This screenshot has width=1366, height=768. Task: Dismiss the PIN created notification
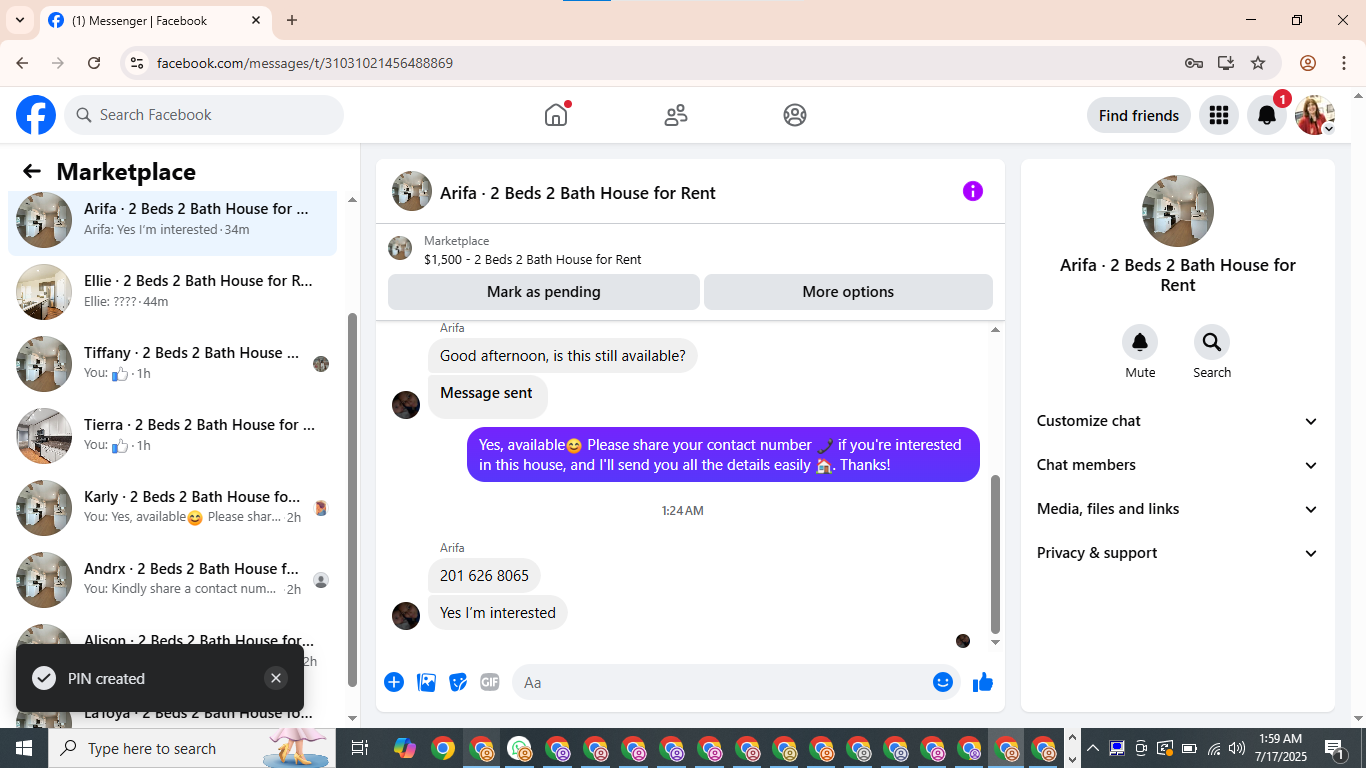(276, 678)
